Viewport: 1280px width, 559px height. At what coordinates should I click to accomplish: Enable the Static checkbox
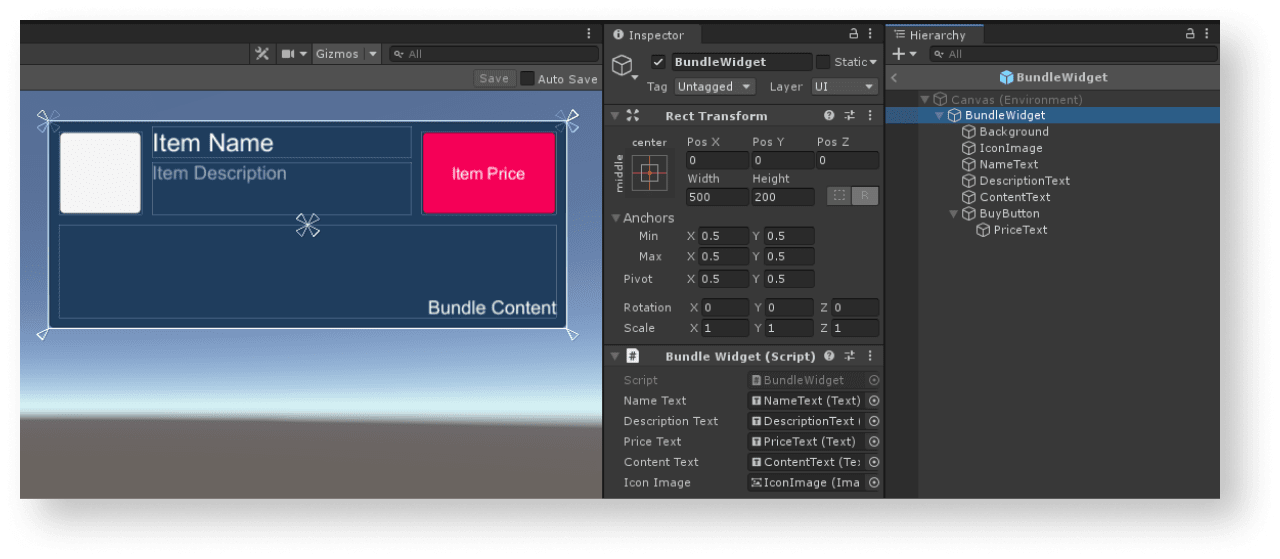(x=823, y=62)
